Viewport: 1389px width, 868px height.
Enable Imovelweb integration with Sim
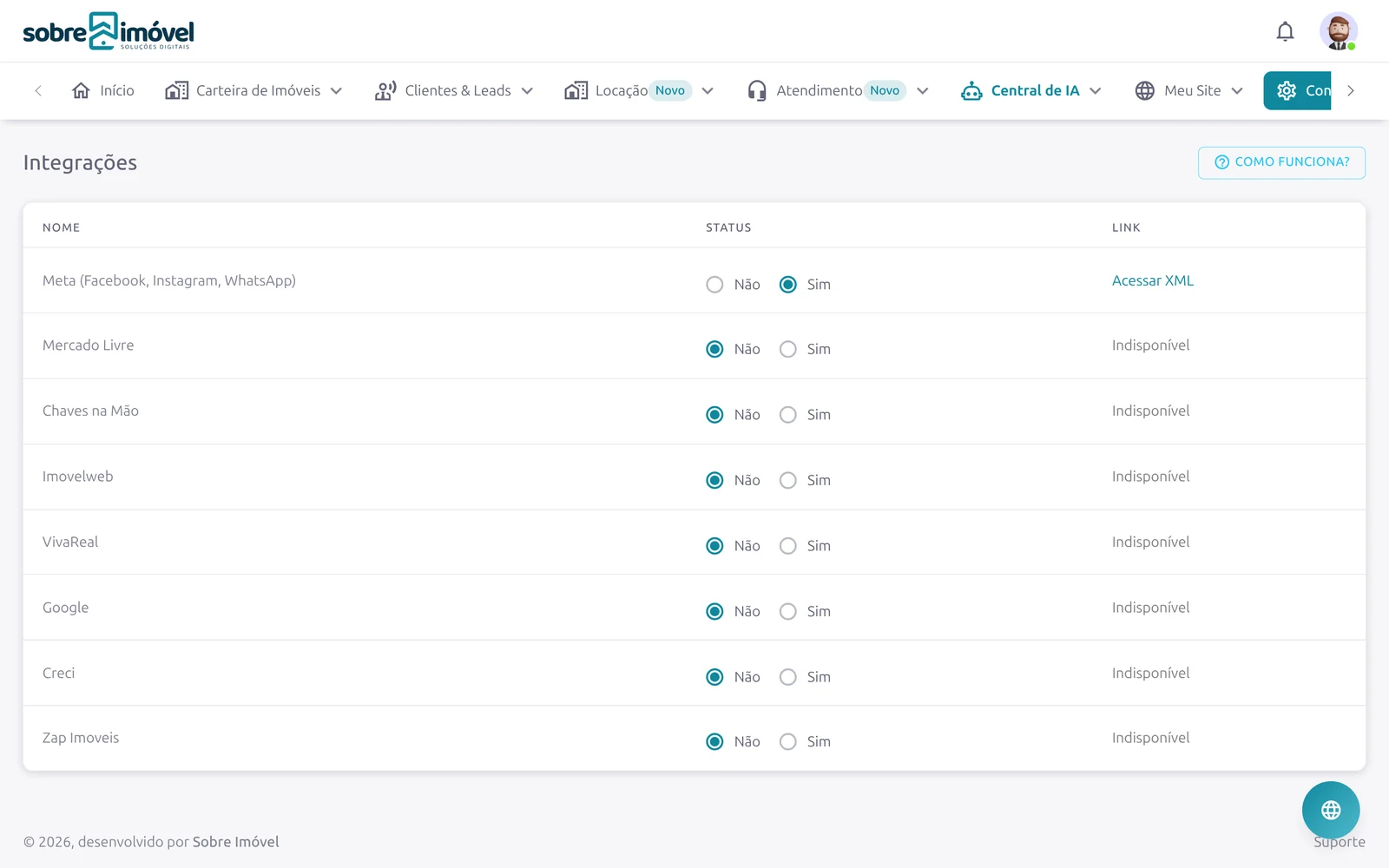pyautogui.click(x=787, y=480)
